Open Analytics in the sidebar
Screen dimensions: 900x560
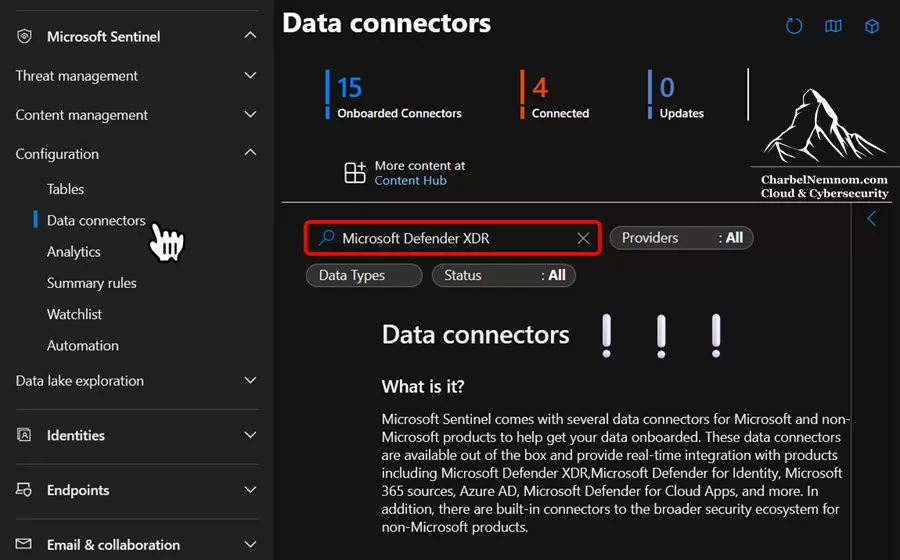point(73,252)
